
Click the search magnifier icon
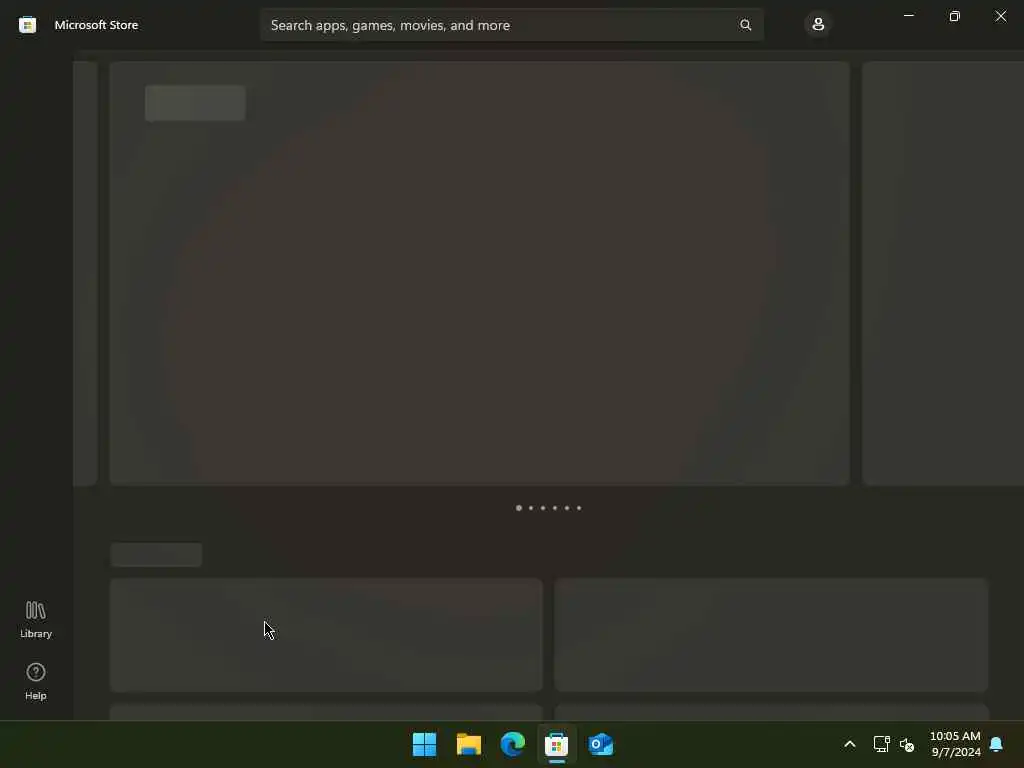(745, 25)
